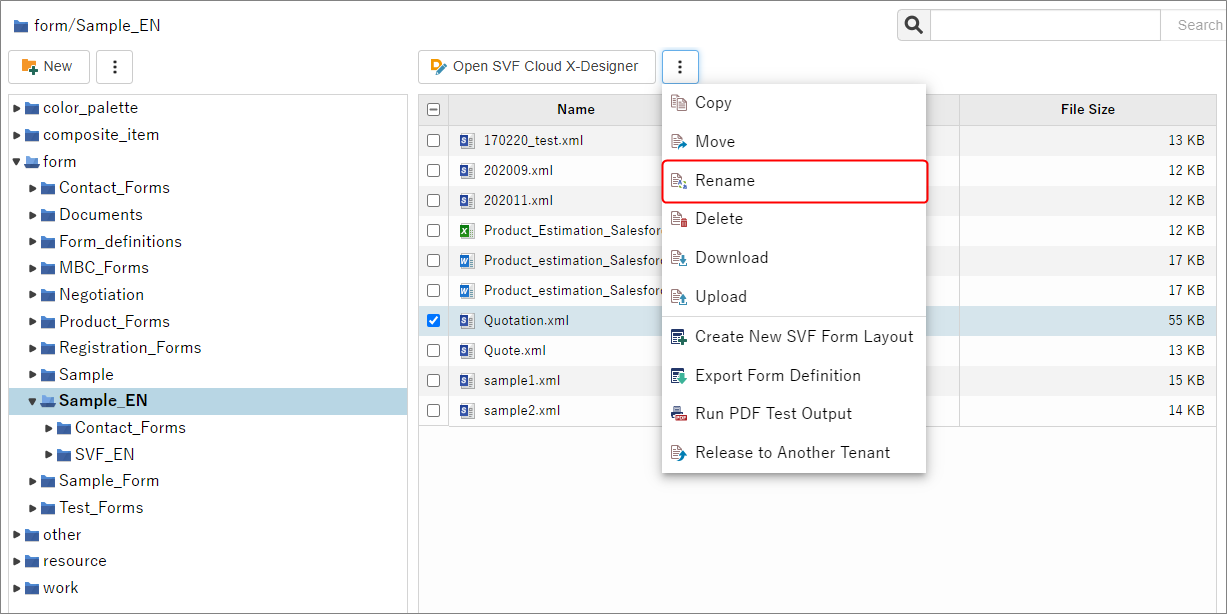The image size is (1227, 614).
Task: Click the Run PDF Test Output icon
Action: 679,414
